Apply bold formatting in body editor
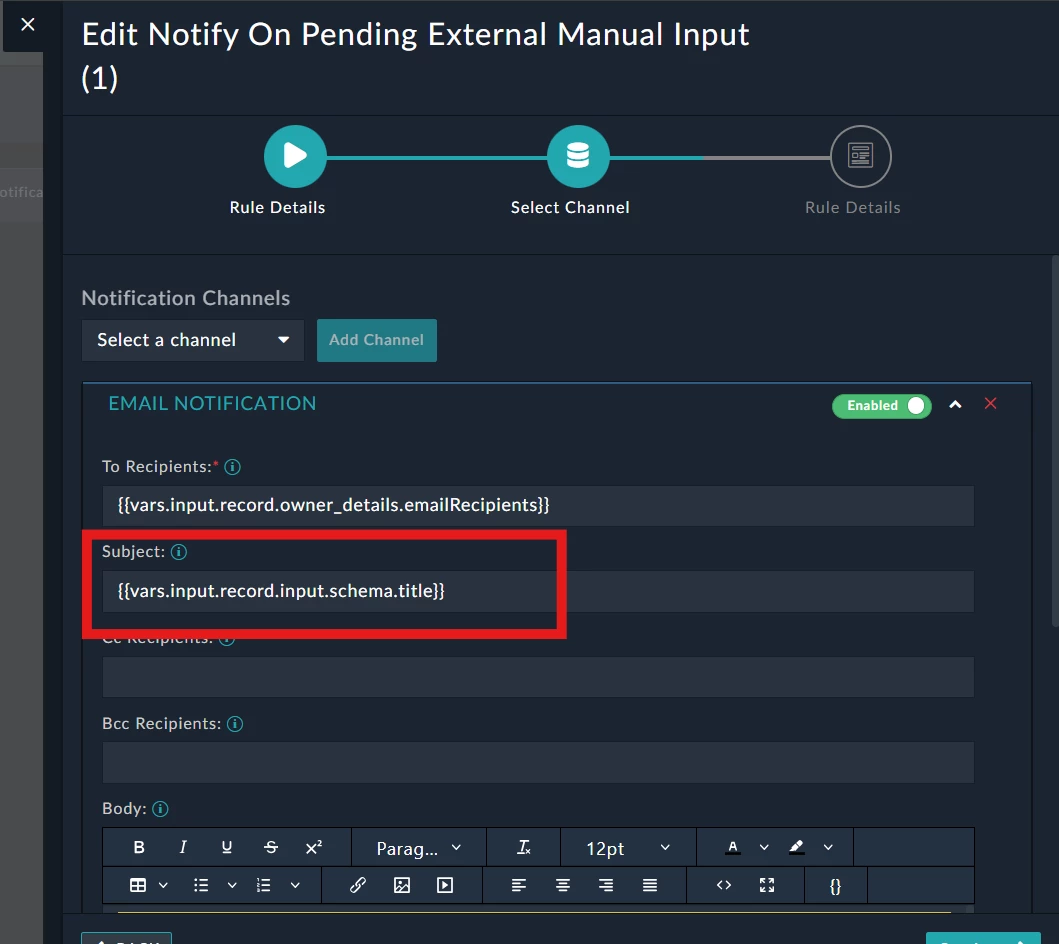The width and height of the screenshot is (1059, 944). point(139,847)
